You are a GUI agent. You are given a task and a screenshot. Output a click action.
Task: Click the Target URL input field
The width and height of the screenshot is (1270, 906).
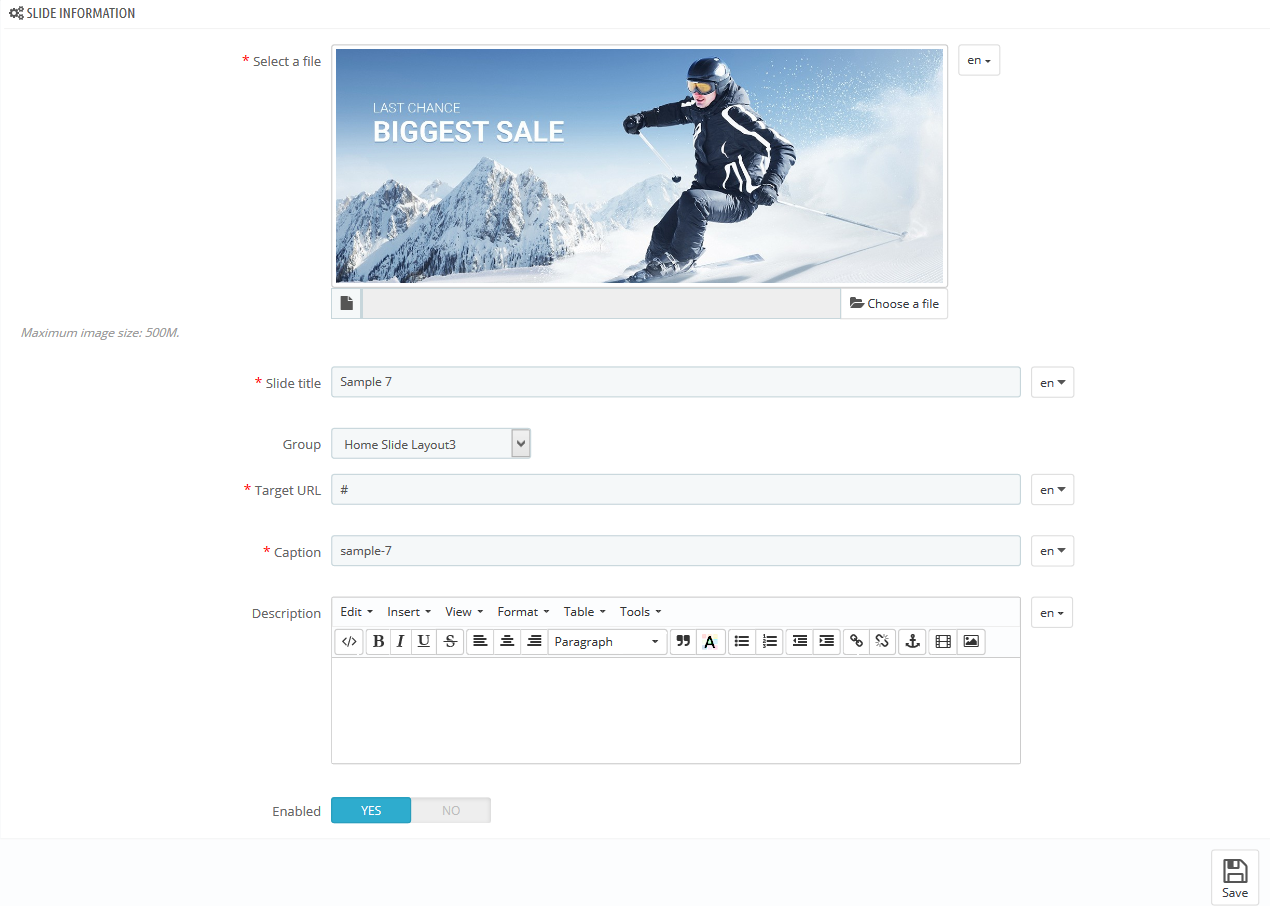coord(676,490)
